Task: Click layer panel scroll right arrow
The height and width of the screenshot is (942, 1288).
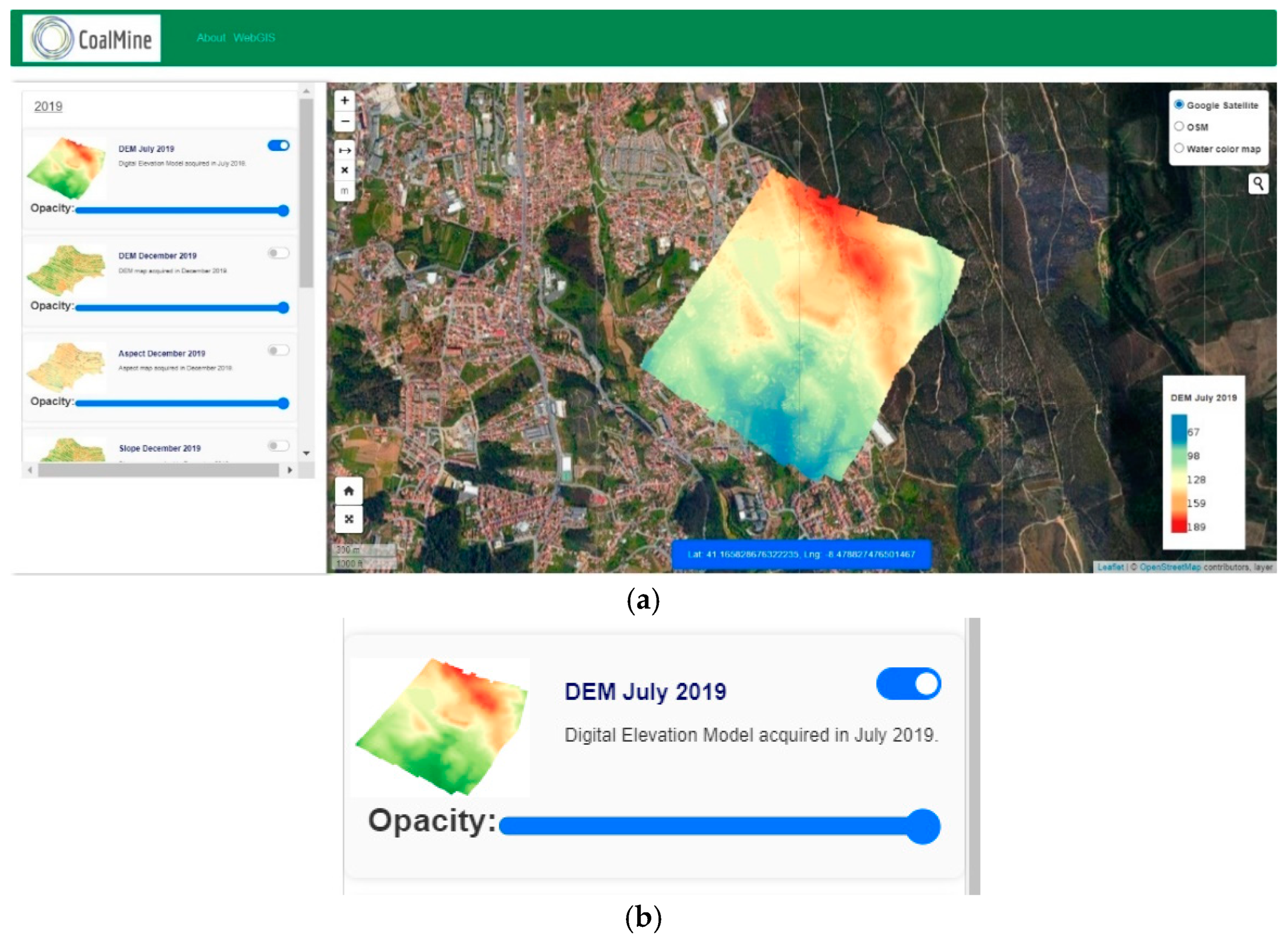Action: point(290,470)
